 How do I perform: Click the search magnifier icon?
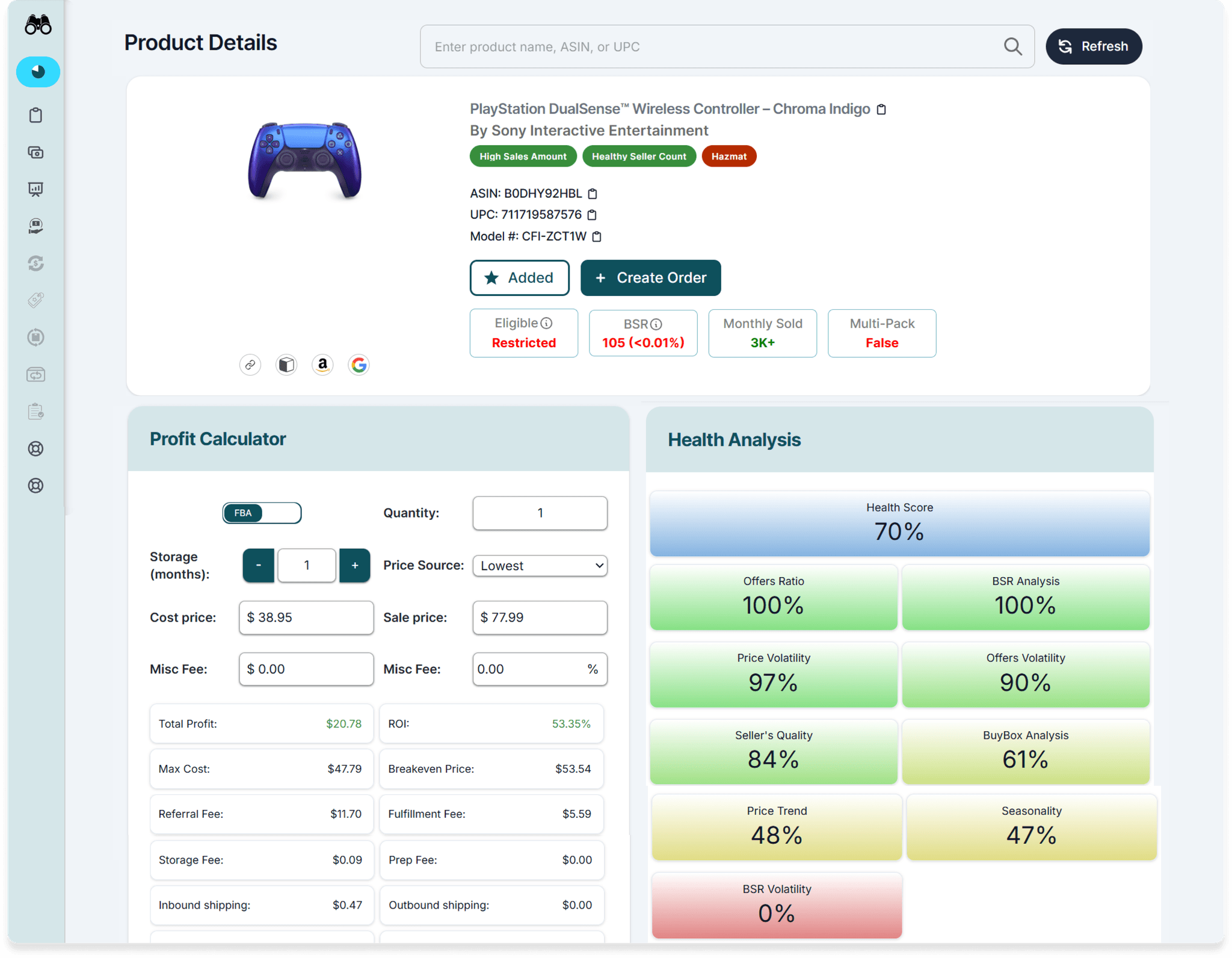point(1012,47)
